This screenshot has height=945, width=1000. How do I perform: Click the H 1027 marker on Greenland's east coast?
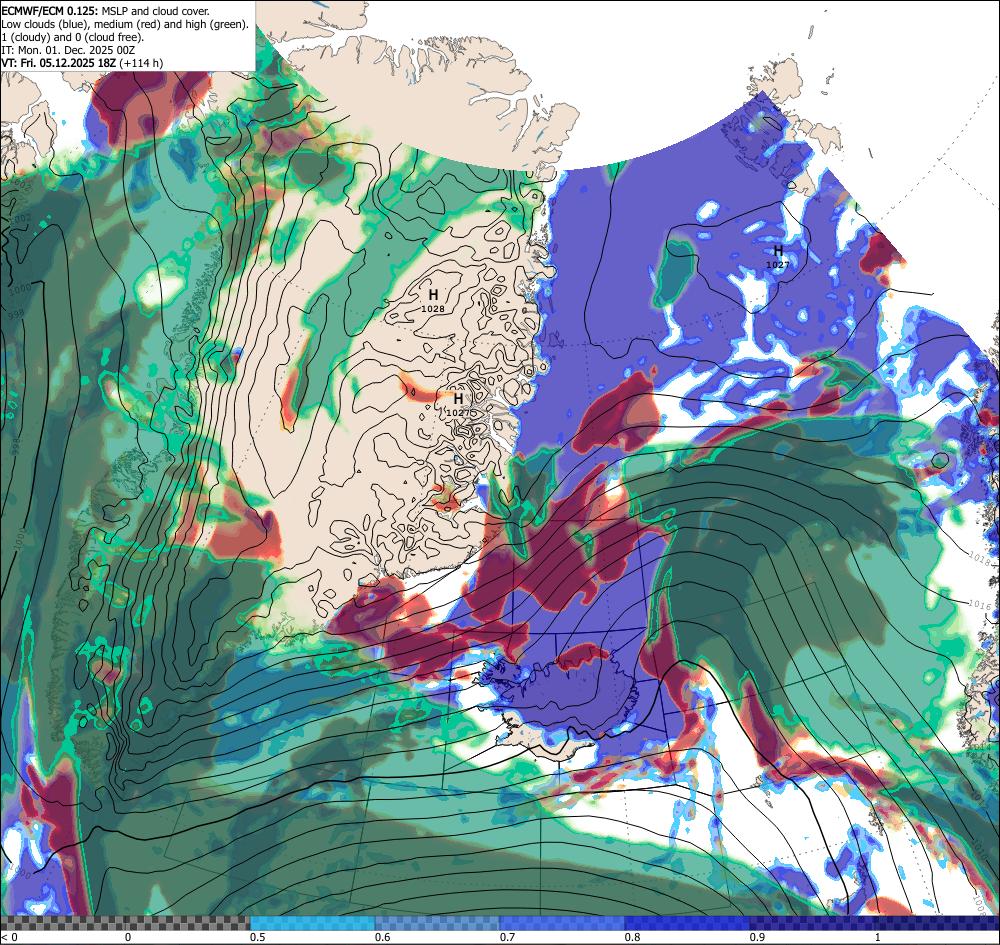point(458,404)
